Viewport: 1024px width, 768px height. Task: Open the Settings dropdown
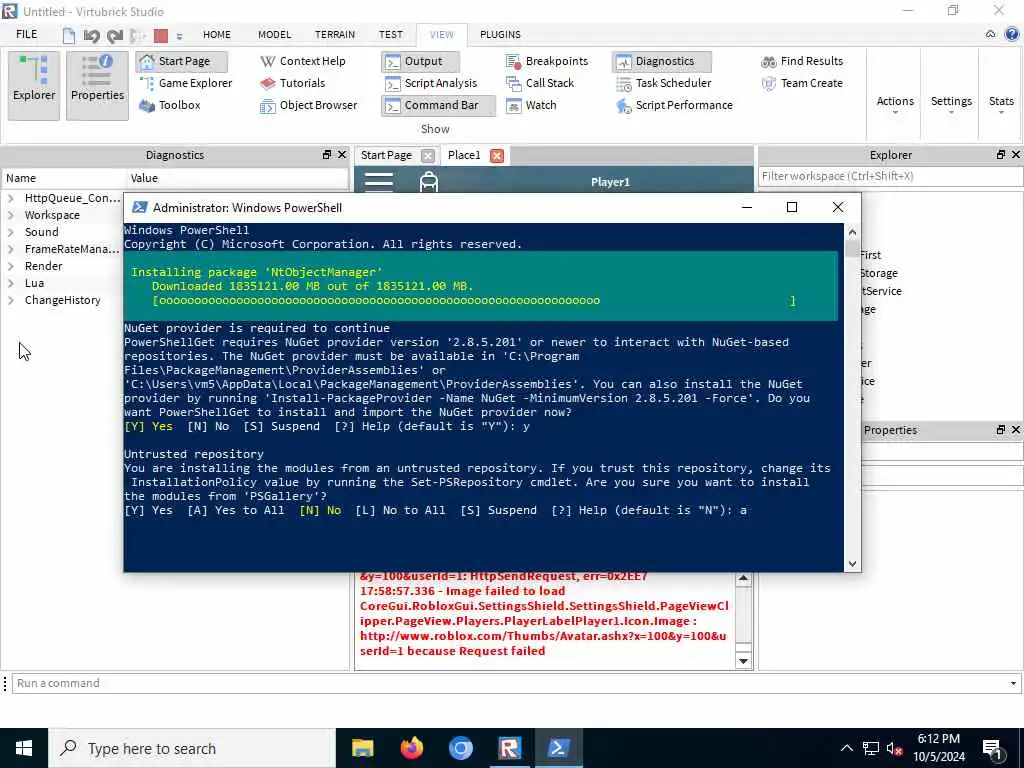coord(951,104)
